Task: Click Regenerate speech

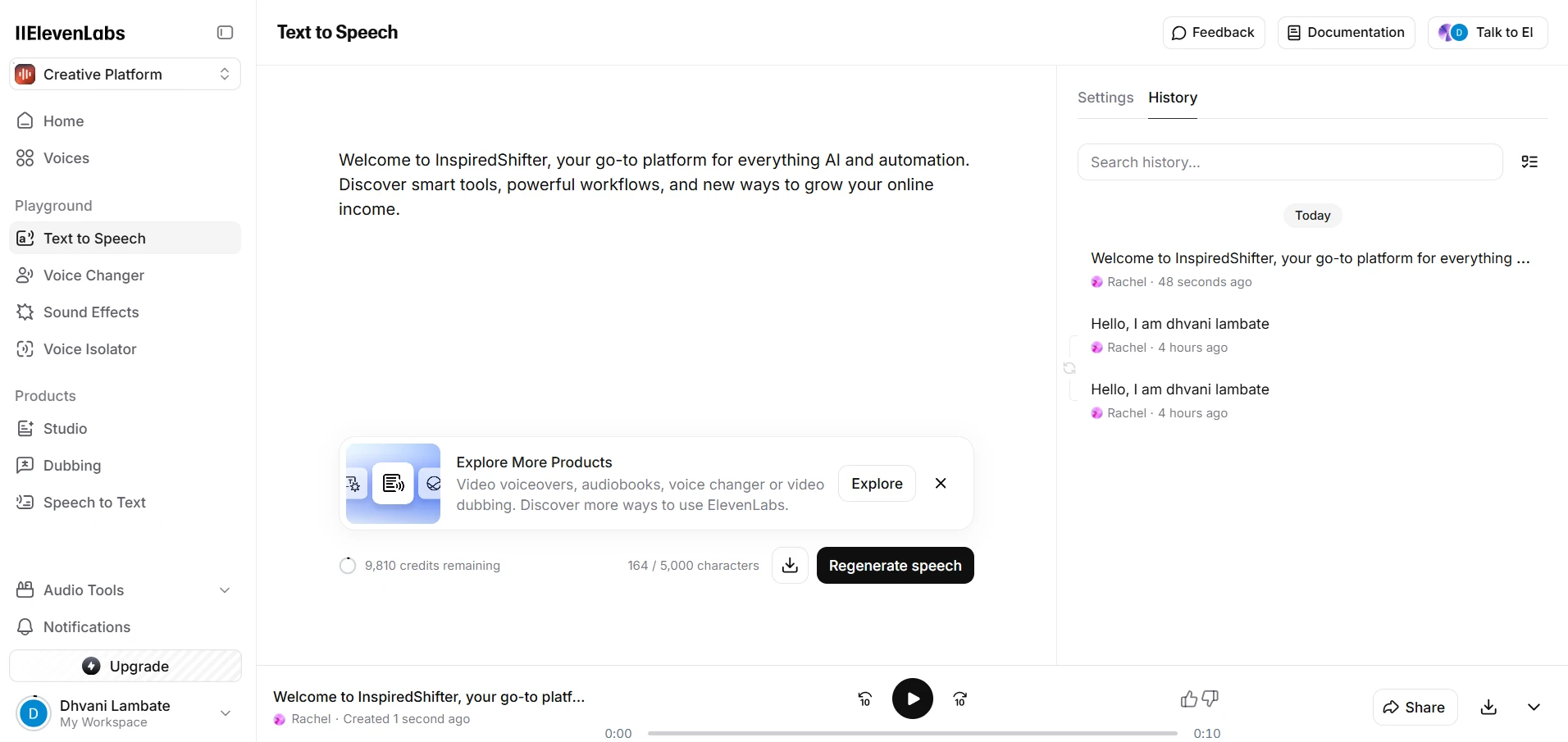Action: tap(895, 566)
